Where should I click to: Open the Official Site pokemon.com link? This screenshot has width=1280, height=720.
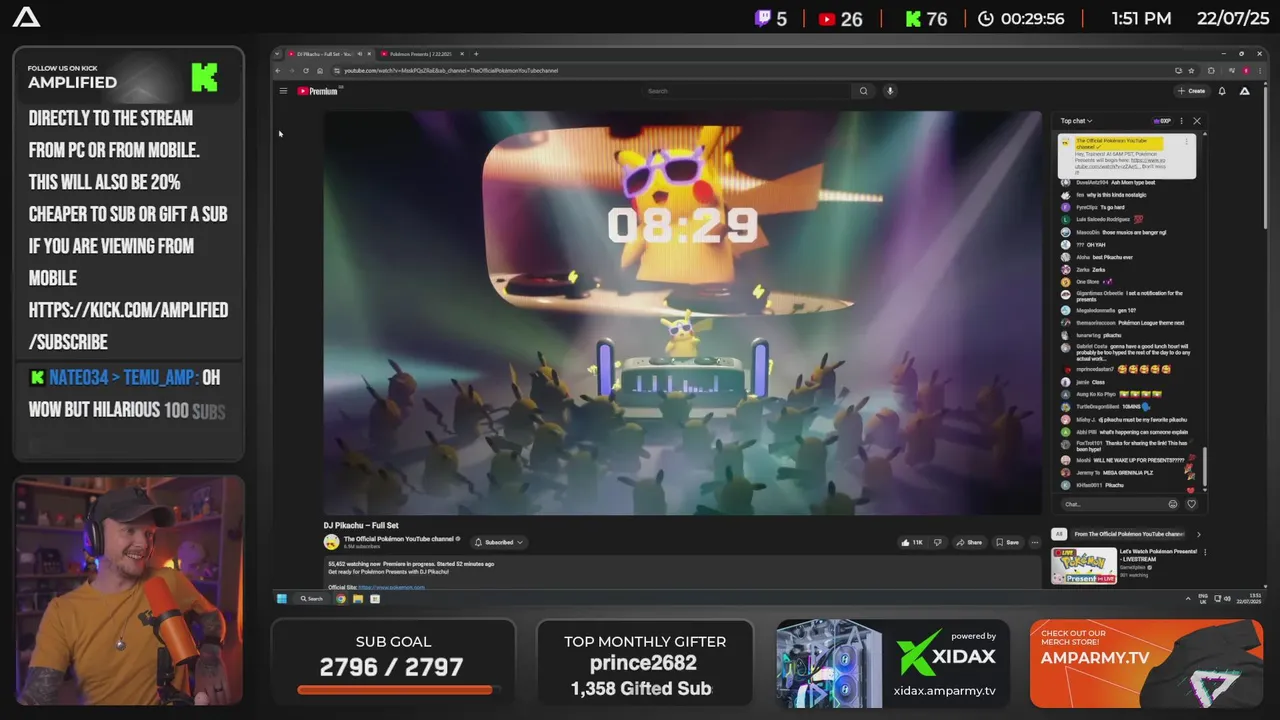[x=391, y=587]
